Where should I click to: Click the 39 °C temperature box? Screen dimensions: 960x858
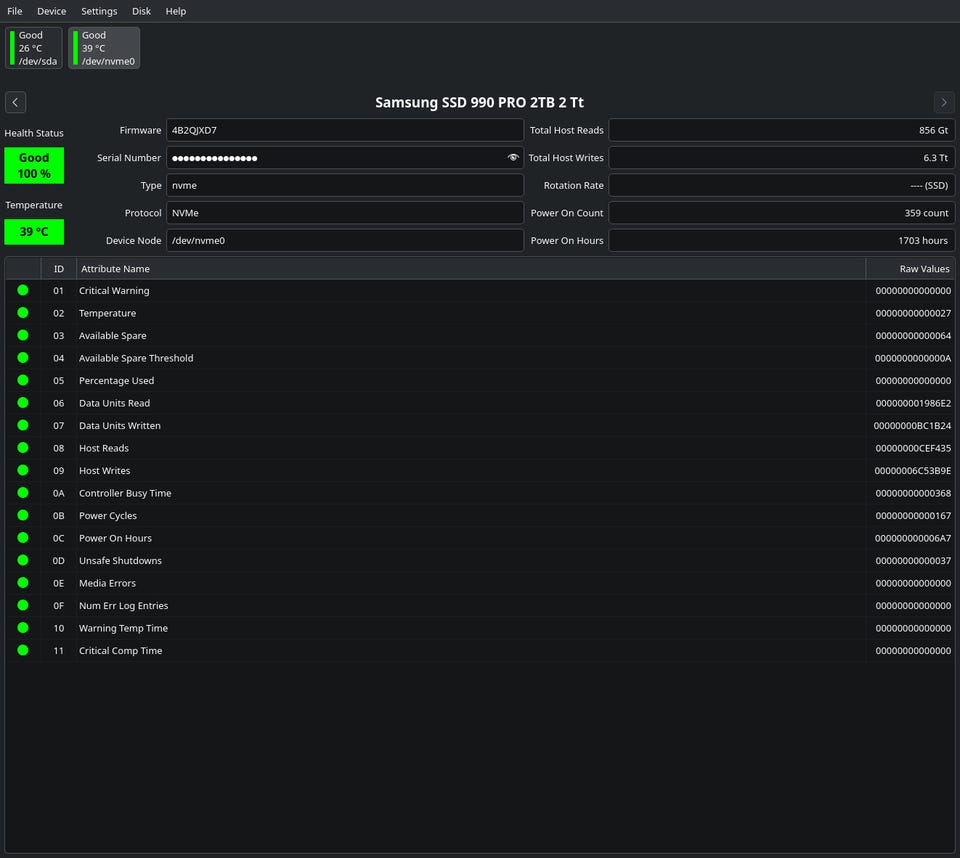pos(34,231)
